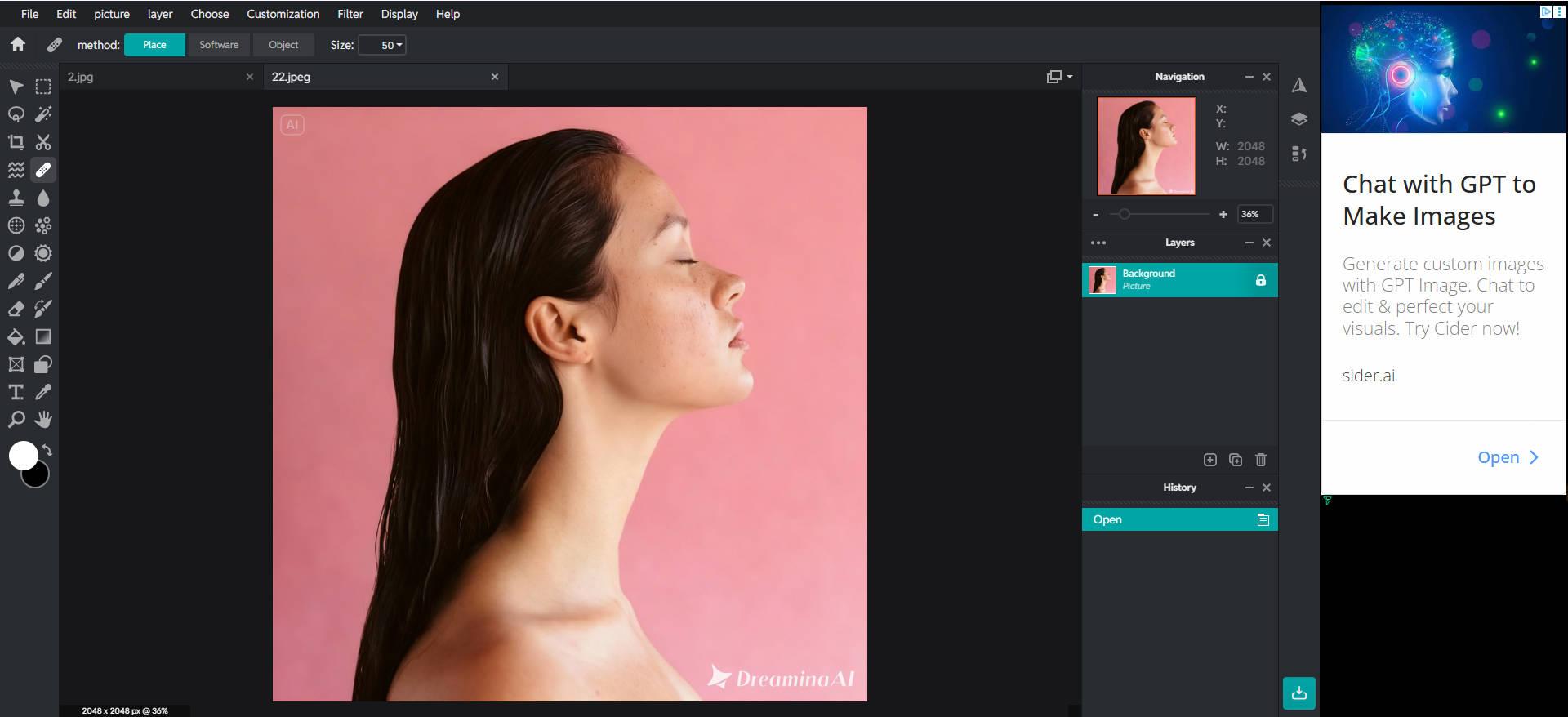The height and width of the screenshot is (717, 1568).
Task: Pick the Eraser tool
Action: tap(16, 309)
